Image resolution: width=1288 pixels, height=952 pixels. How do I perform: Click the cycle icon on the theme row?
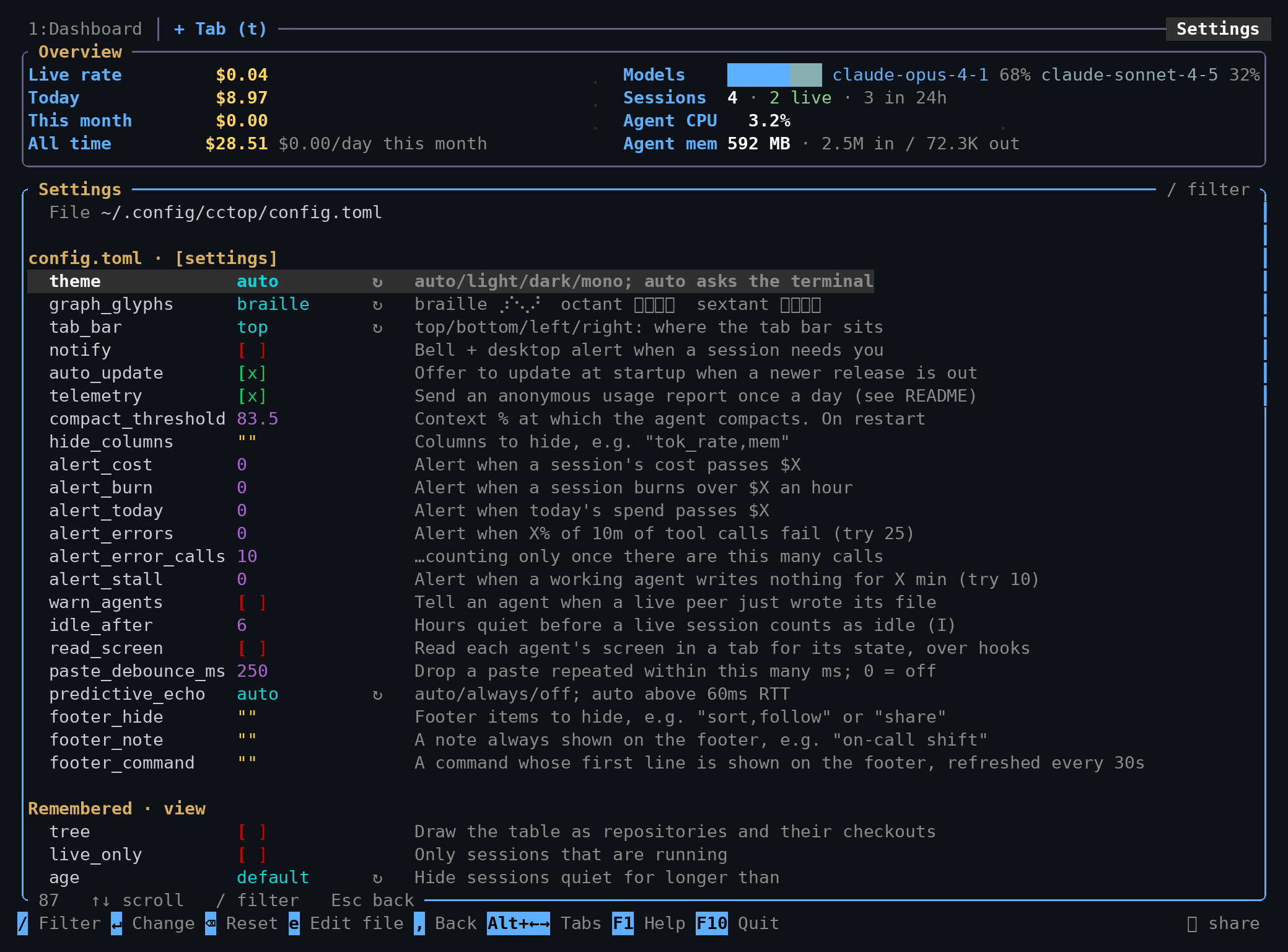377,282
